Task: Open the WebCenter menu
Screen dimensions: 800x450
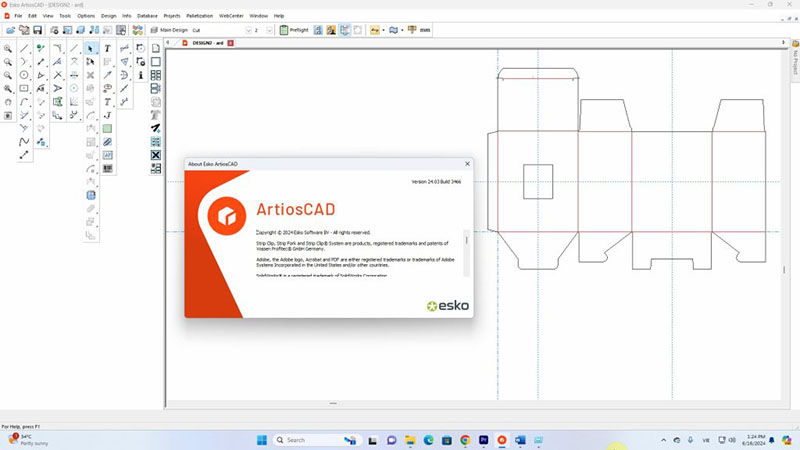Action: pyautogui.click(x=231, y=16)
